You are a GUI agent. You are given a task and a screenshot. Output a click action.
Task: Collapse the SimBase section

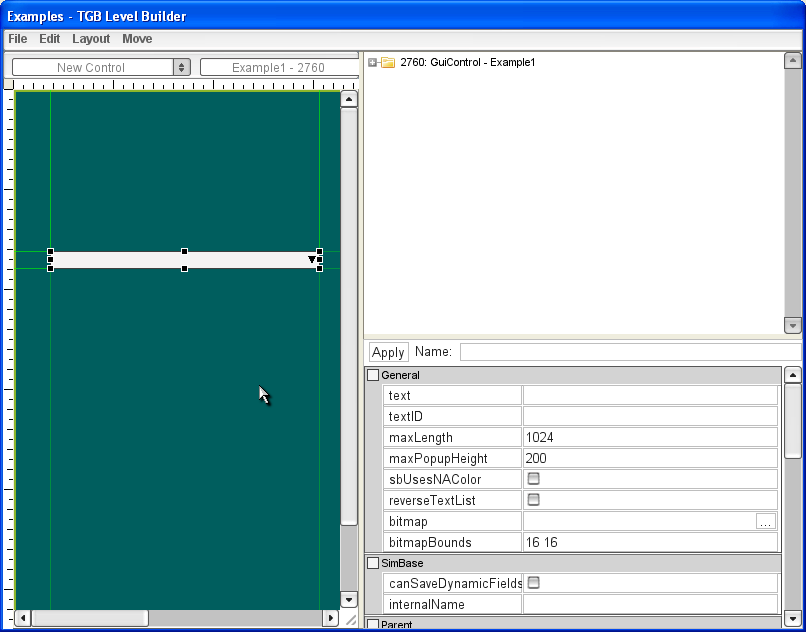pyautogui.click(x=373, y=564)
